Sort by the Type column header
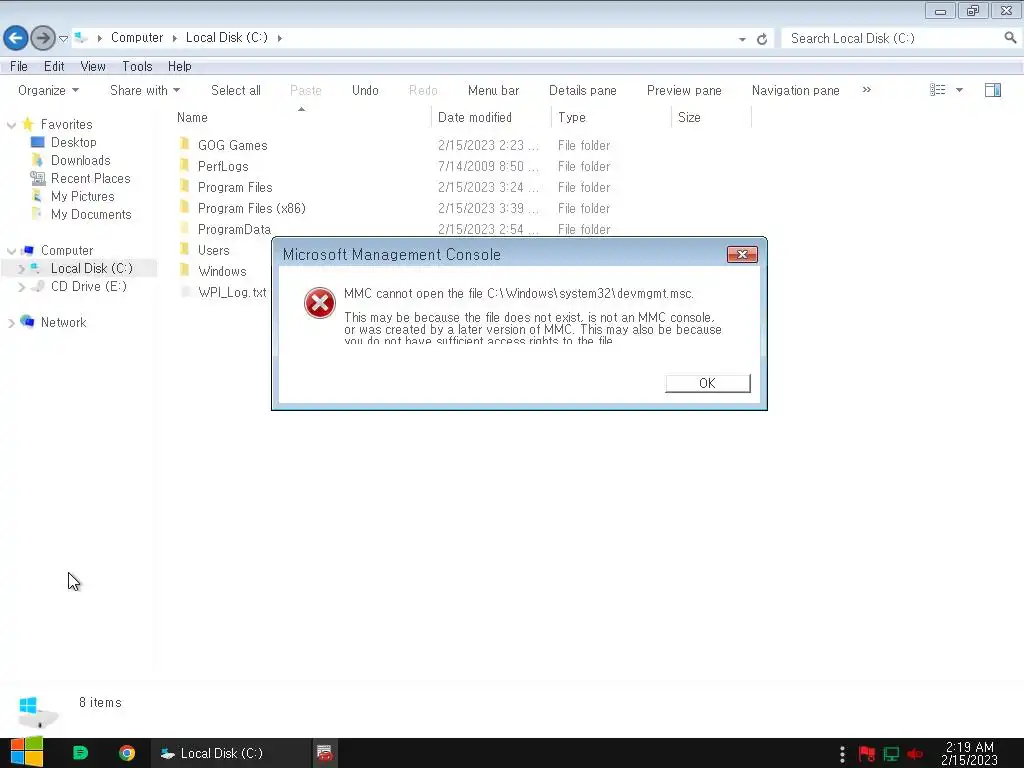Image resolution: width=1024 pixels, height=768 pixels. point(571,118)
